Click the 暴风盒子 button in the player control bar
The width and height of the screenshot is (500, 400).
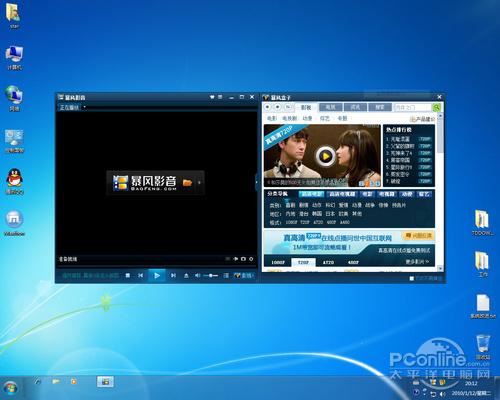(x=244, y=275)
